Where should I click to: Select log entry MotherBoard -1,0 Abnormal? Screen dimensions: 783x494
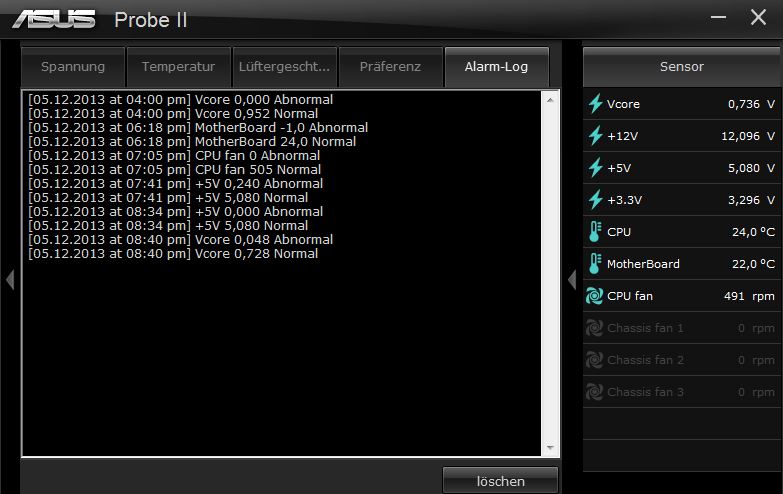point(198,127)
